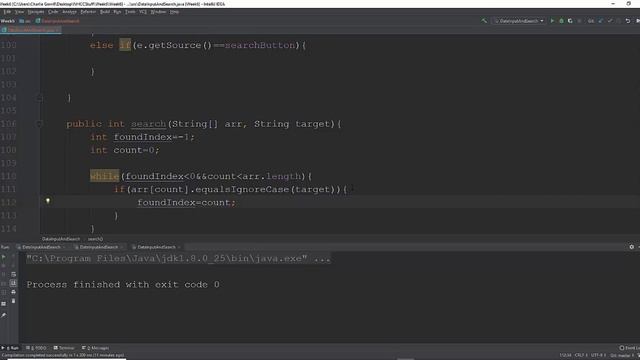Toggle scroll to end icon in console

(x=13, y=283)
